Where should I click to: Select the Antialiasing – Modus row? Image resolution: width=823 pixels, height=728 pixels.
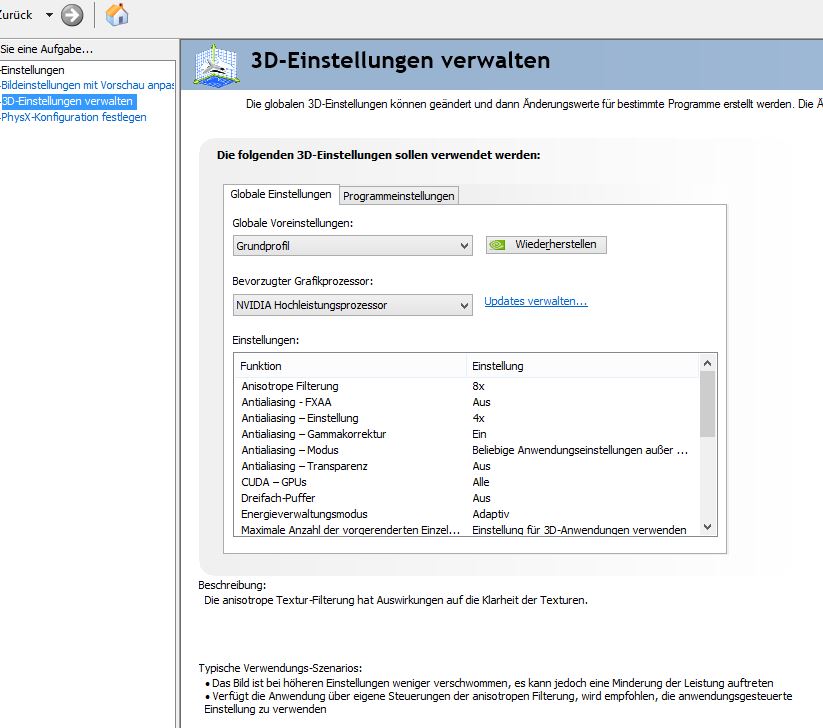click(x=466, y=450)
